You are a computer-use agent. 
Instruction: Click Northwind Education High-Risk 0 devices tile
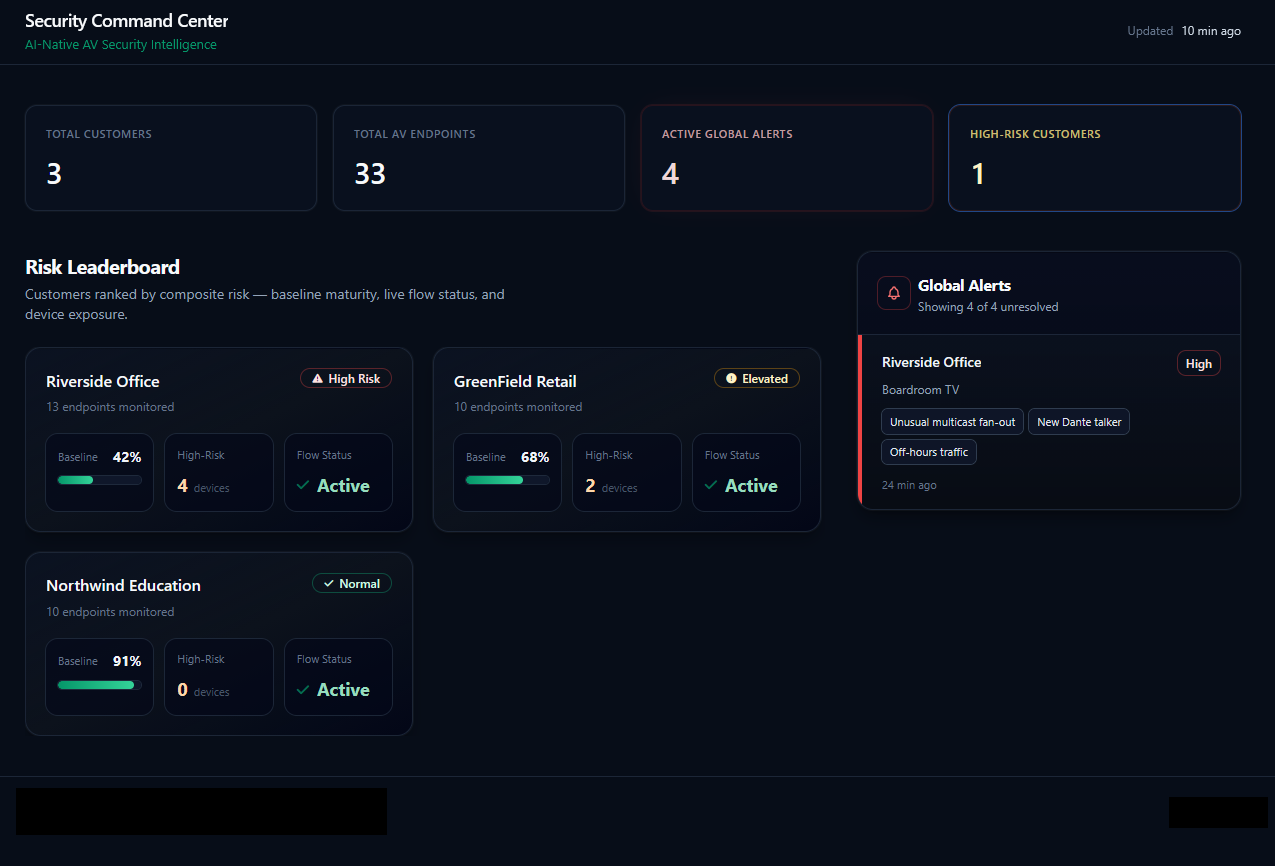coord(219,677)
